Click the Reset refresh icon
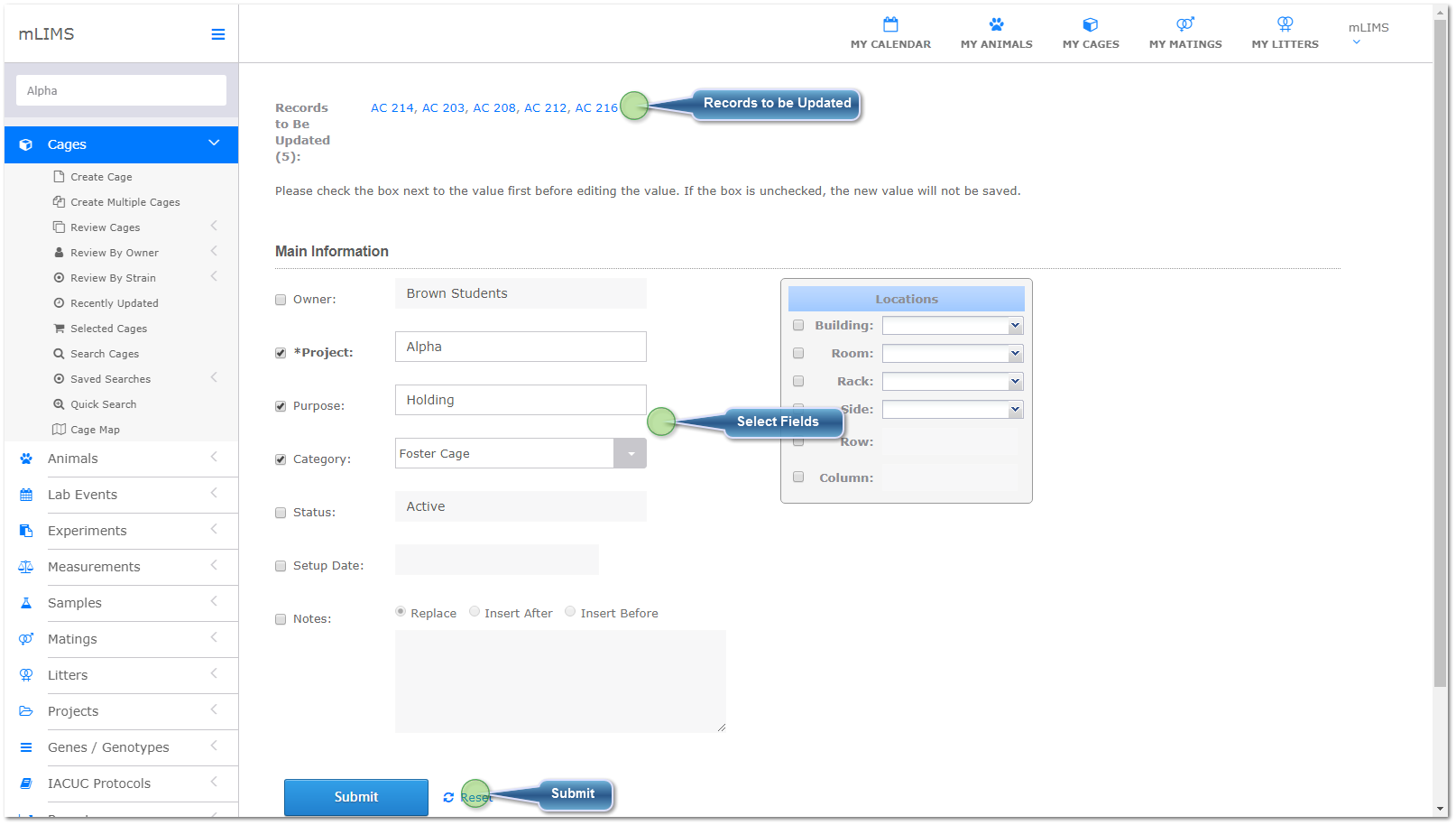 448,797
